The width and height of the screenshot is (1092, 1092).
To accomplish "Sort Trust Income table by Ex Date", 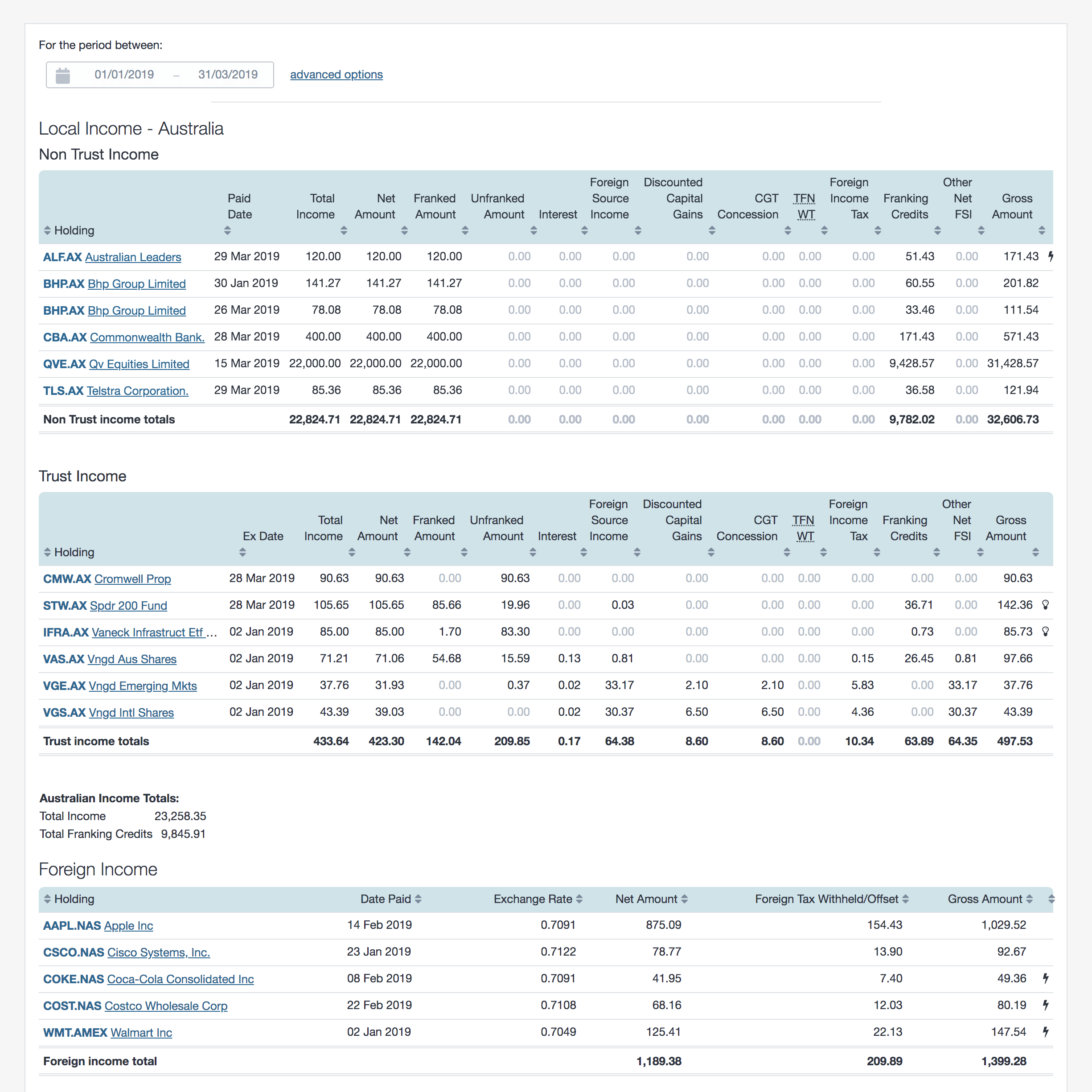I will pos(242,552).
